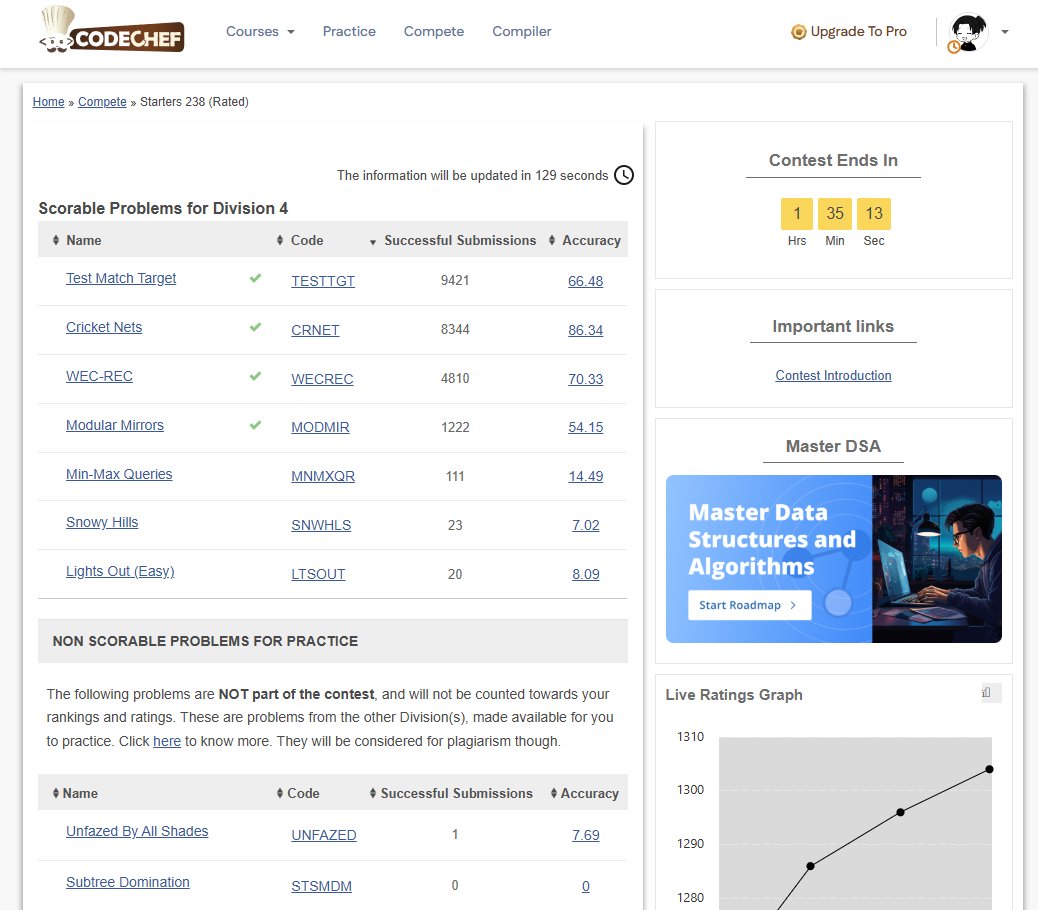Click the 70.33 accuracy link
The width and height of the screenshot is (1038, 910).
586,379
